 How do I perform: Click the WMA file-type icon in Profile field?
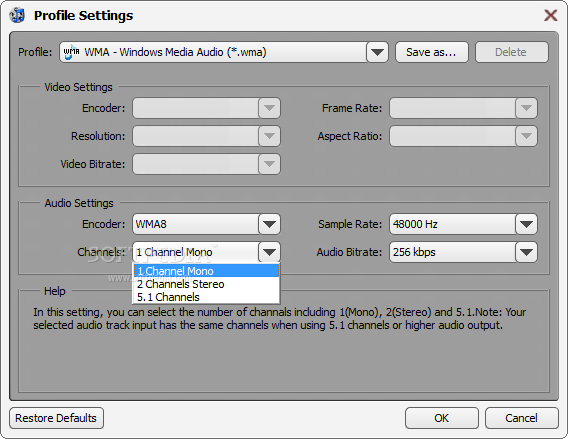pyautogui.click(x=71, y=52)
